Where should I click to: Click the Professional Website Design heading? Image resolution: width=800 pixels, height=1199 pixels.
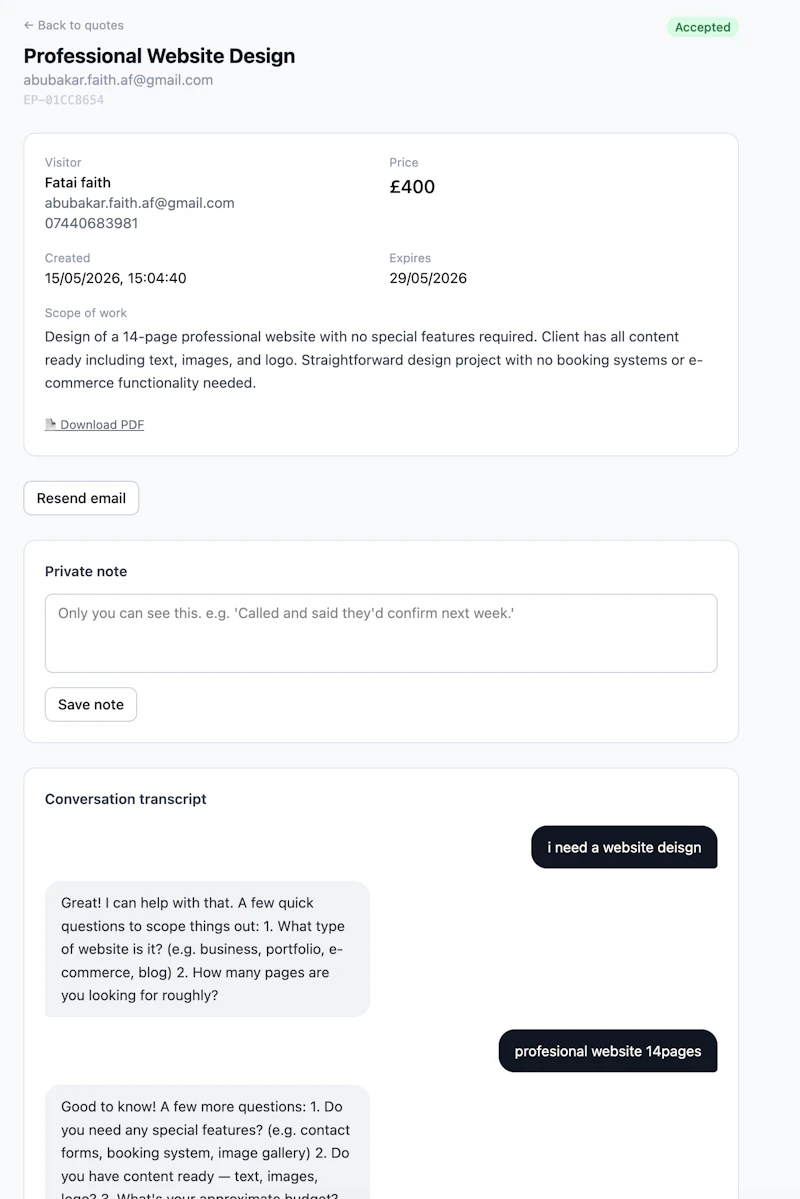coord(159,56)
